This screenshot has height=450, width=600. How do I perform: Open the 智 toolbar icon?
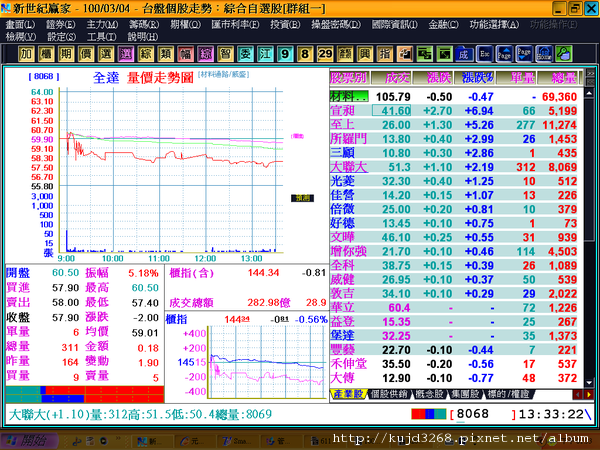(225, 54)
